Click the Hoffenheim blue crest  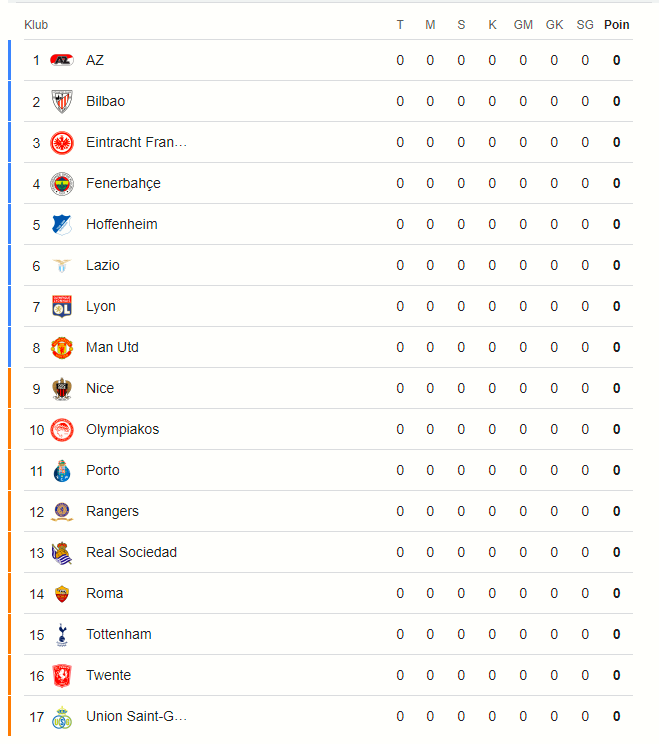62,224
